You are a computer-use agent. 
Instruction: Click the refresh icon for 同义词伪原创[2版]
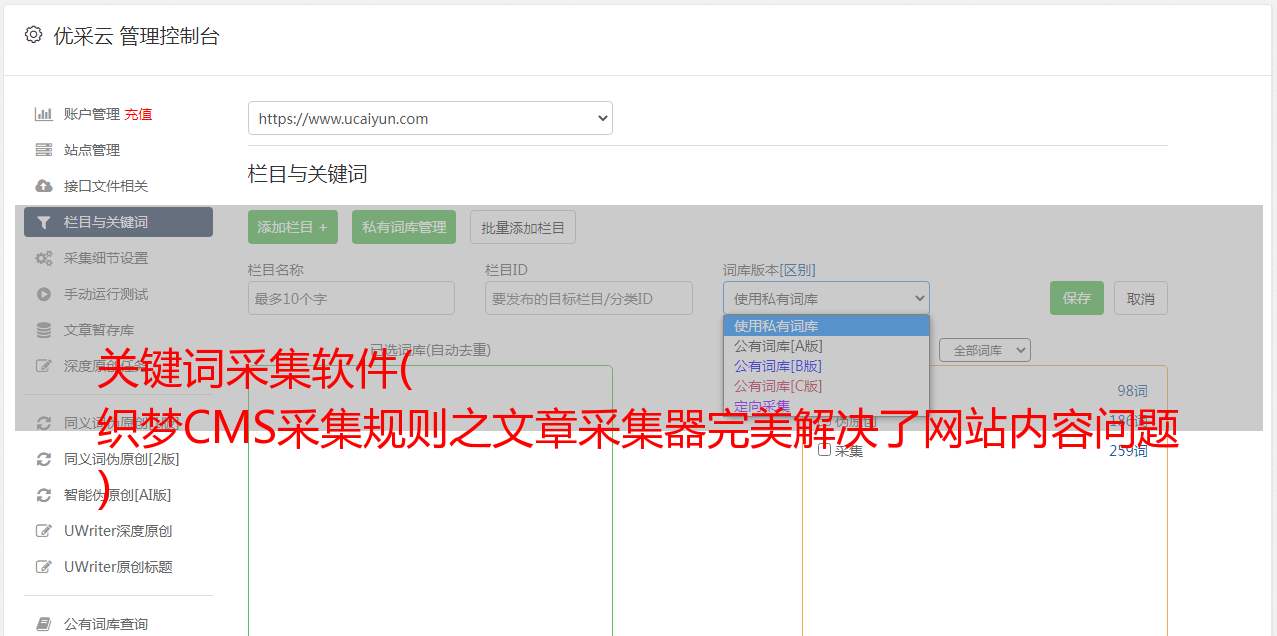(x=44, y=459)
